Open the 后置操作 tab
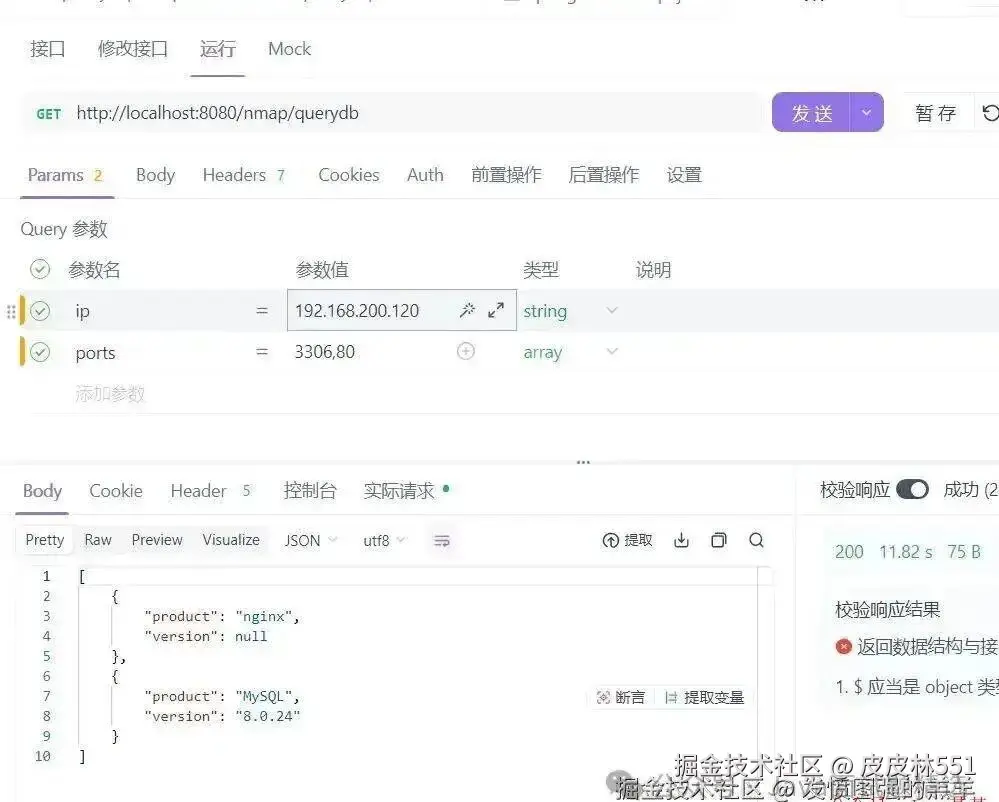The height and width of the screenshot is (802, 999). pyautogui.click(x=603, y=175)
